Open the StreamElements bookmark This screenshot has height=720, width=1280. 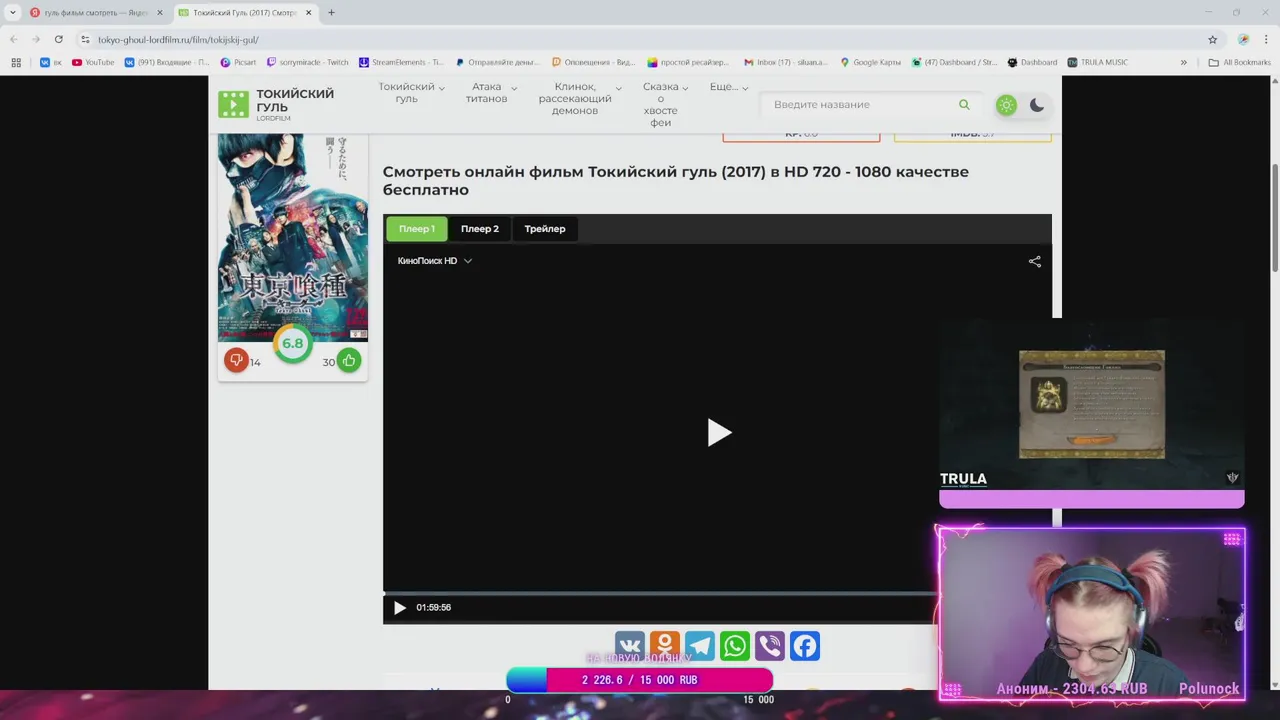click(401, 62)
